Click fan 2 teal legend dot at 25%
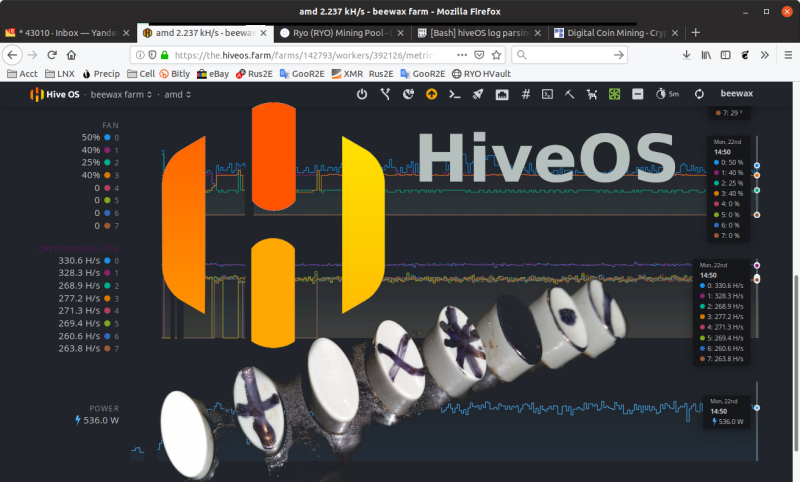This screenshot has height=482, width=800. coord(107,163)
